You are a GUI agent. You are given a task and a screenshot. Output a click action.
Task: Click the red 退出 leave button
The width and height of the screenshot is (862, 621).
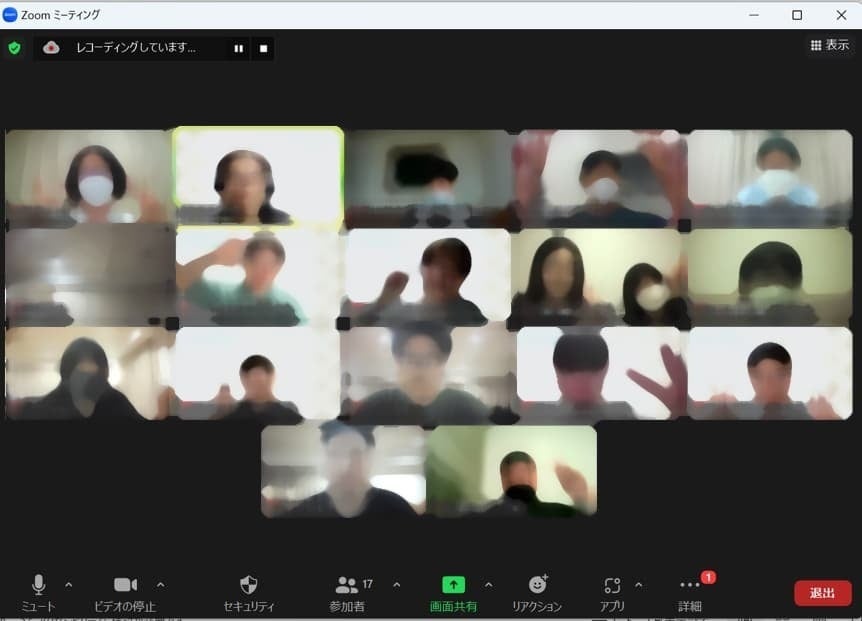click(822, 593)
